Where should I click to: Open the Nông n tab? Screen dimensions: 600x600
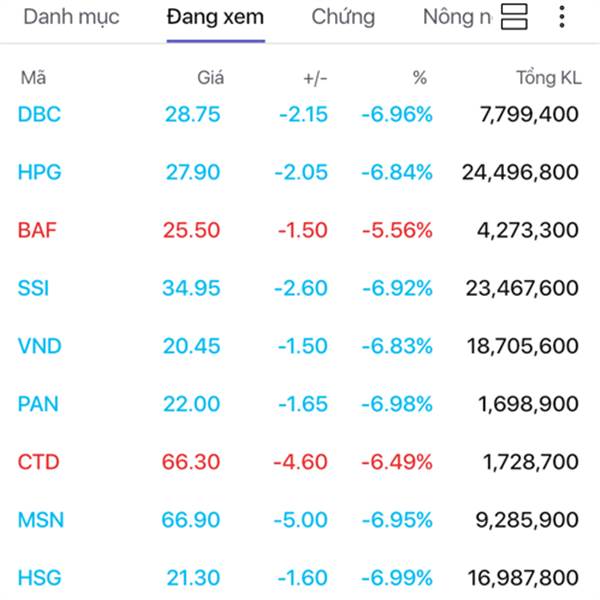click(457, 18)
